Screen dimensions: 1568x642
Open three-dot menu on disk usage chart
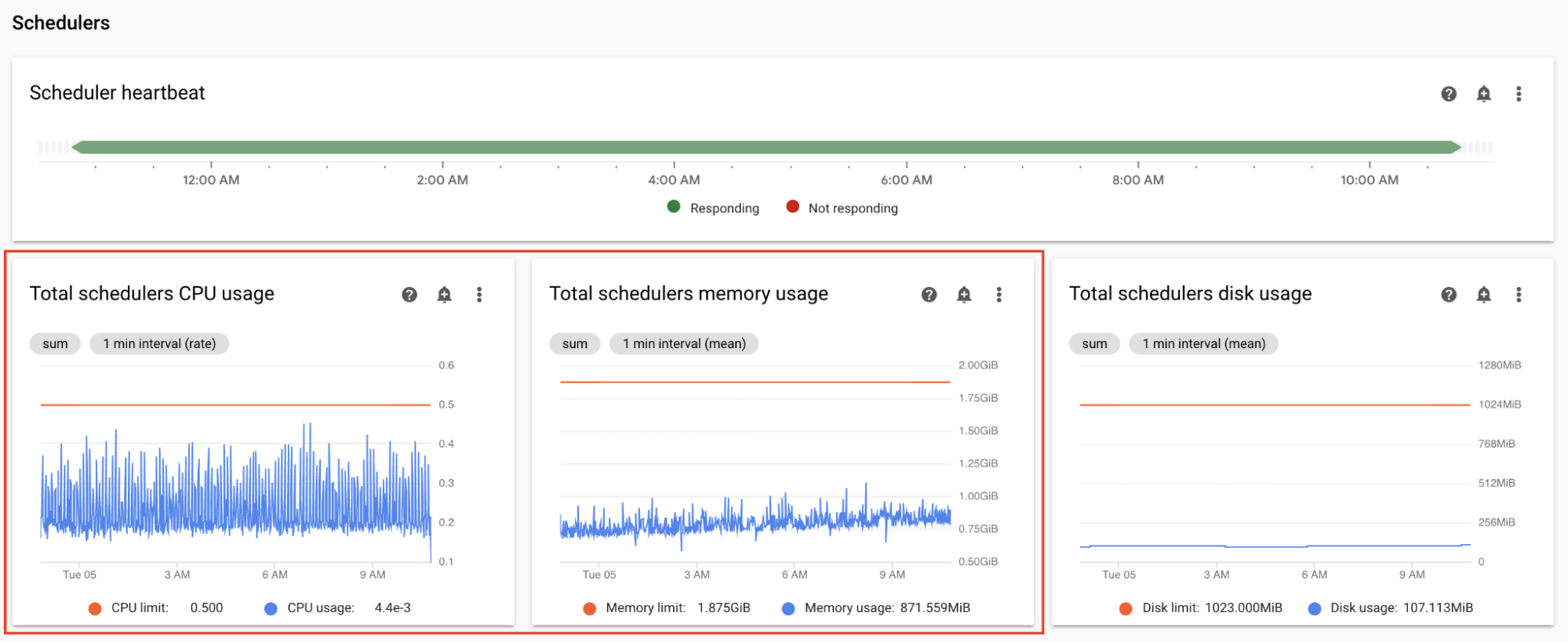pyautogui.click(x=1519, y=295)
